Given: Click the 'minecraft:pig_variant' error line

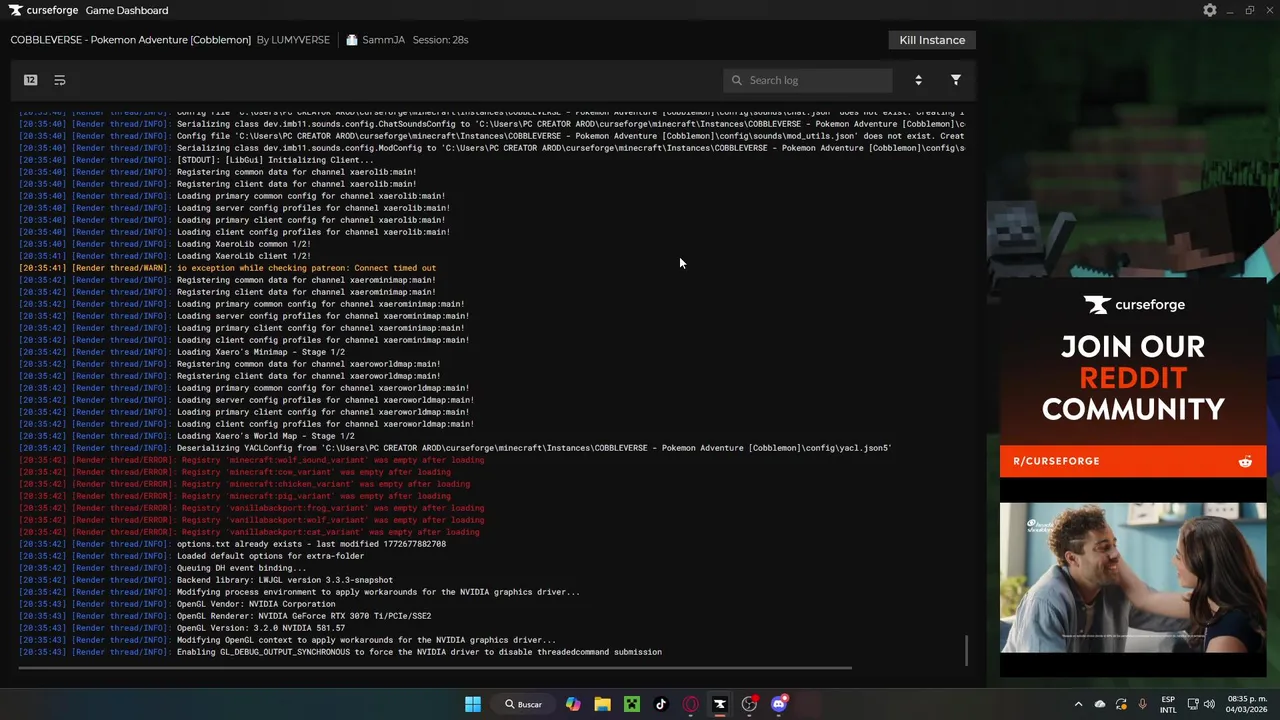Looking at the screenshot, I should click(235, 496).
